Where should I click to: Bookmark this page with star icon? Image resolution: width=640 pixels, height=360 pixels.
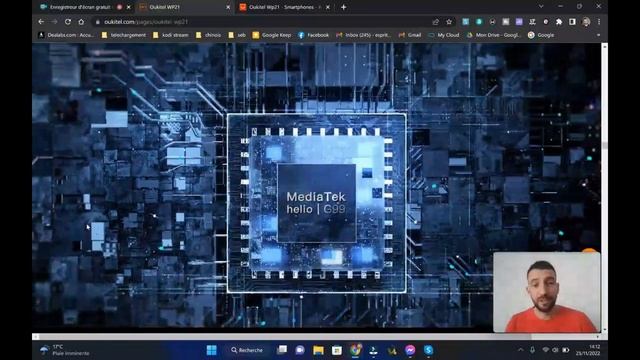point(449,22)
